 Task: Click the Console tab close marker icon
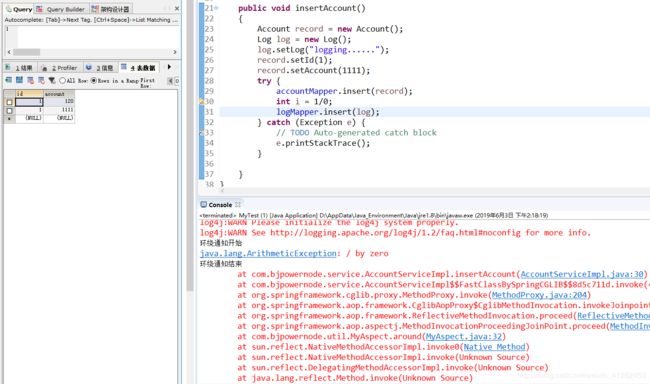(x=238, y=205)
